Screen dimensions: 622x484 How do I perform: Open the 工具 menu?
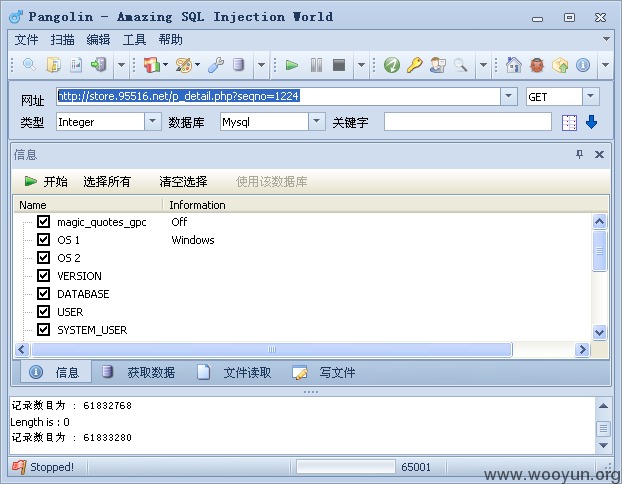134,40
